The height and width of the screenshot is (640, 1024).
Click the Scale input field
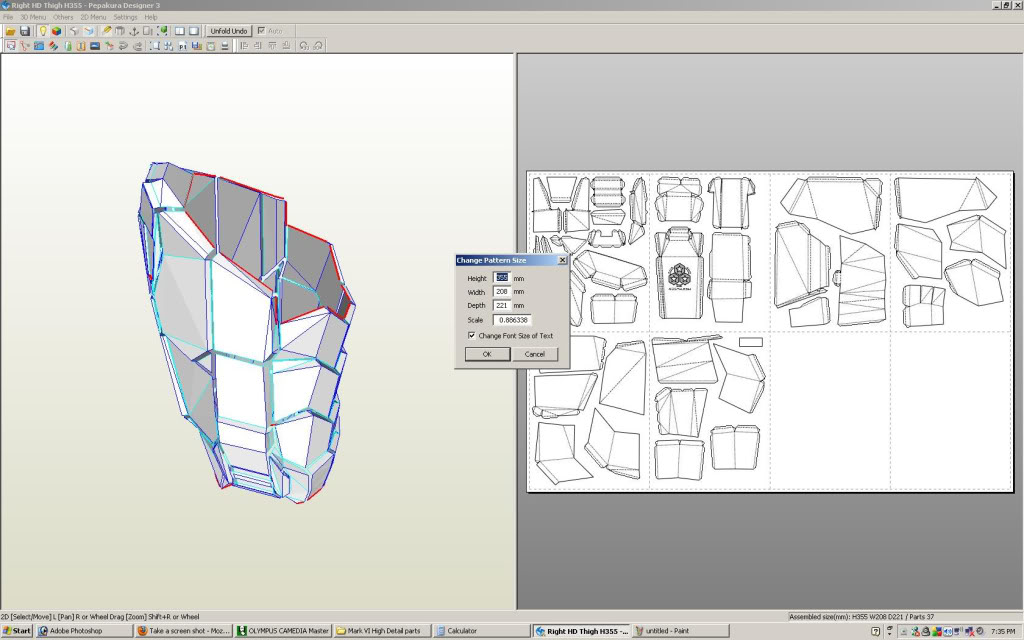pos(512,320)
